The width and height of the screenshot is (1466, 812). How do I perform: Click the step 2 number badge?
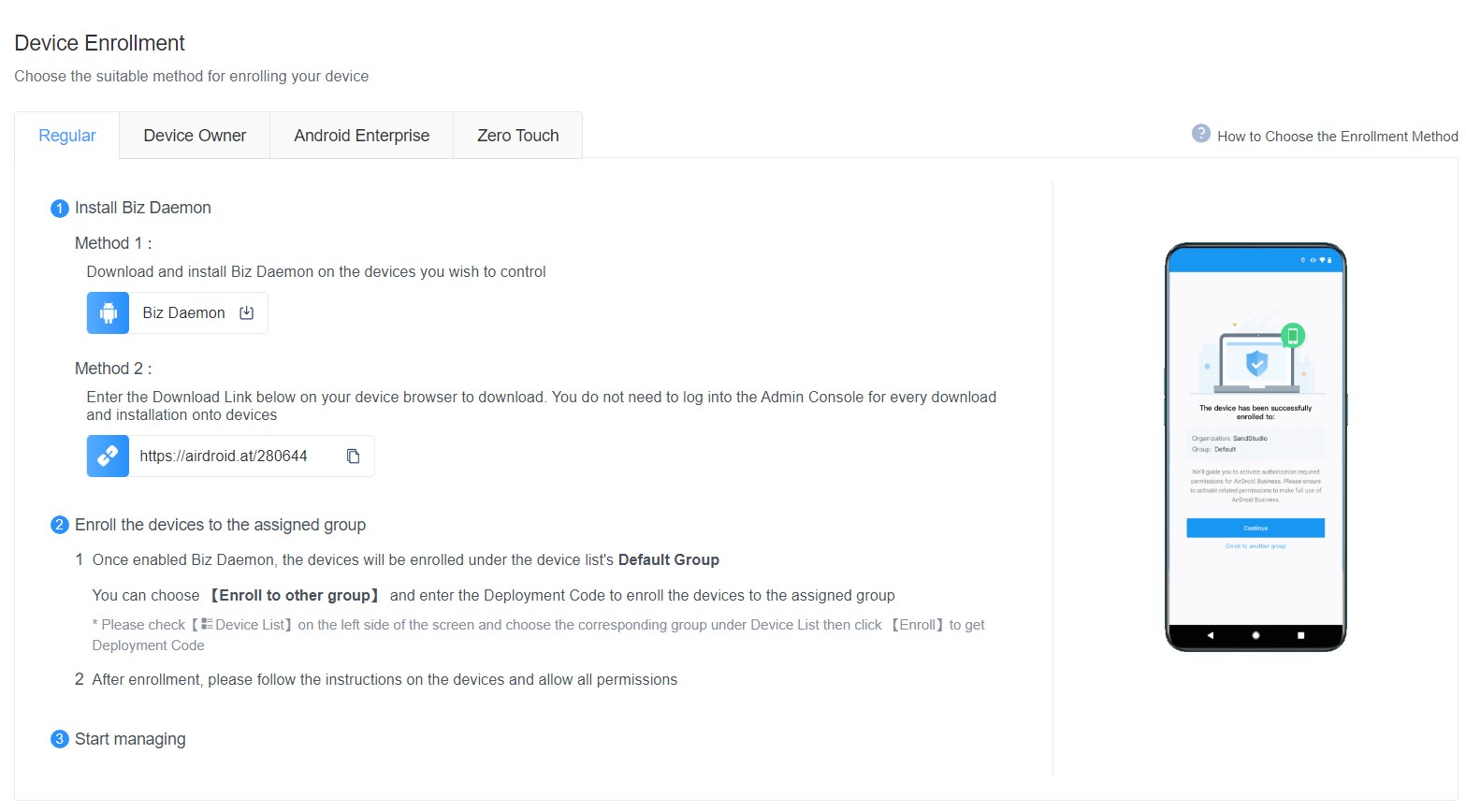[x=60, y=525]
